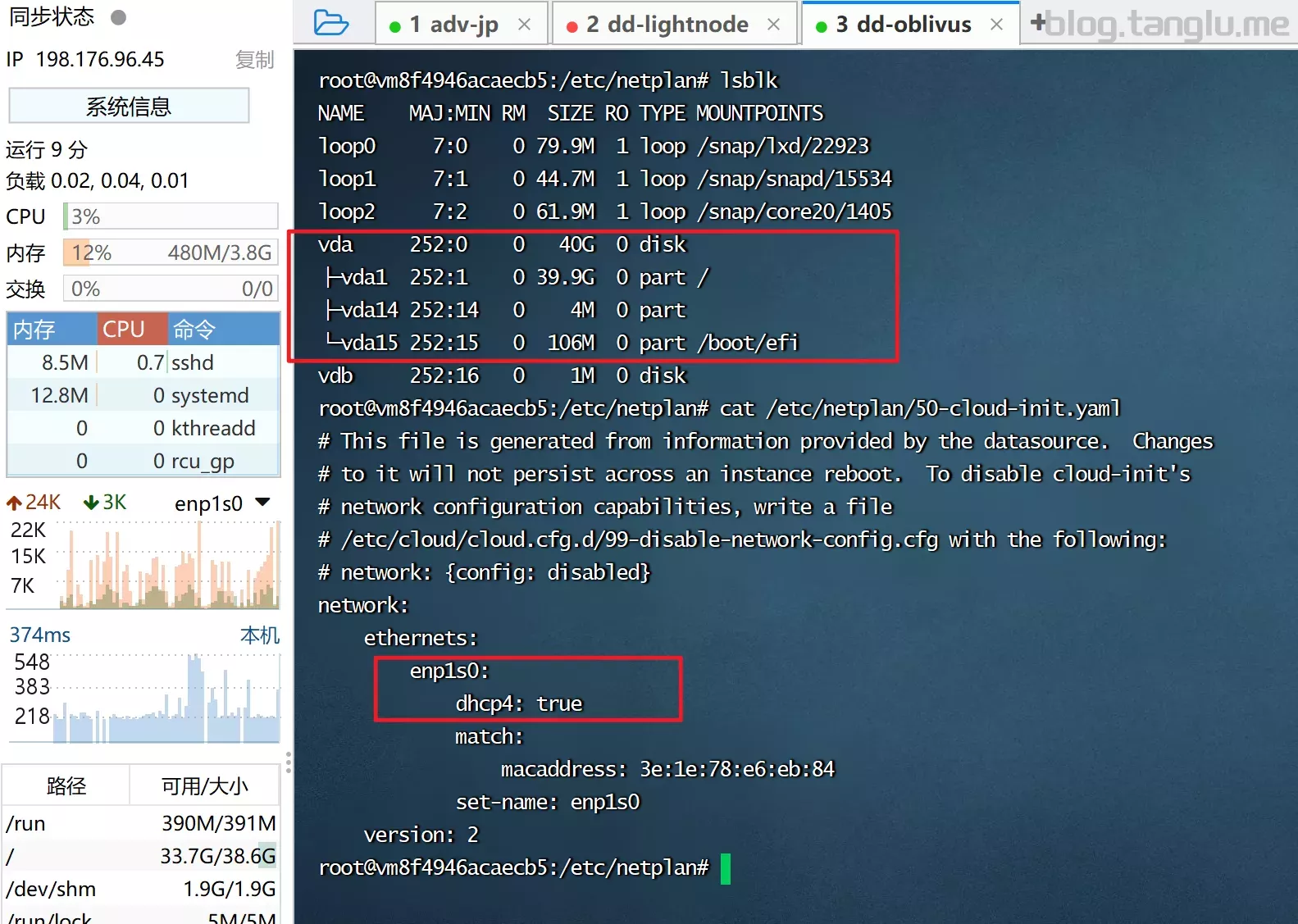This screenshot has width=1298, height=924.
Task: Click the 交换 usage bar showing 0%
Action: (171, 289)
